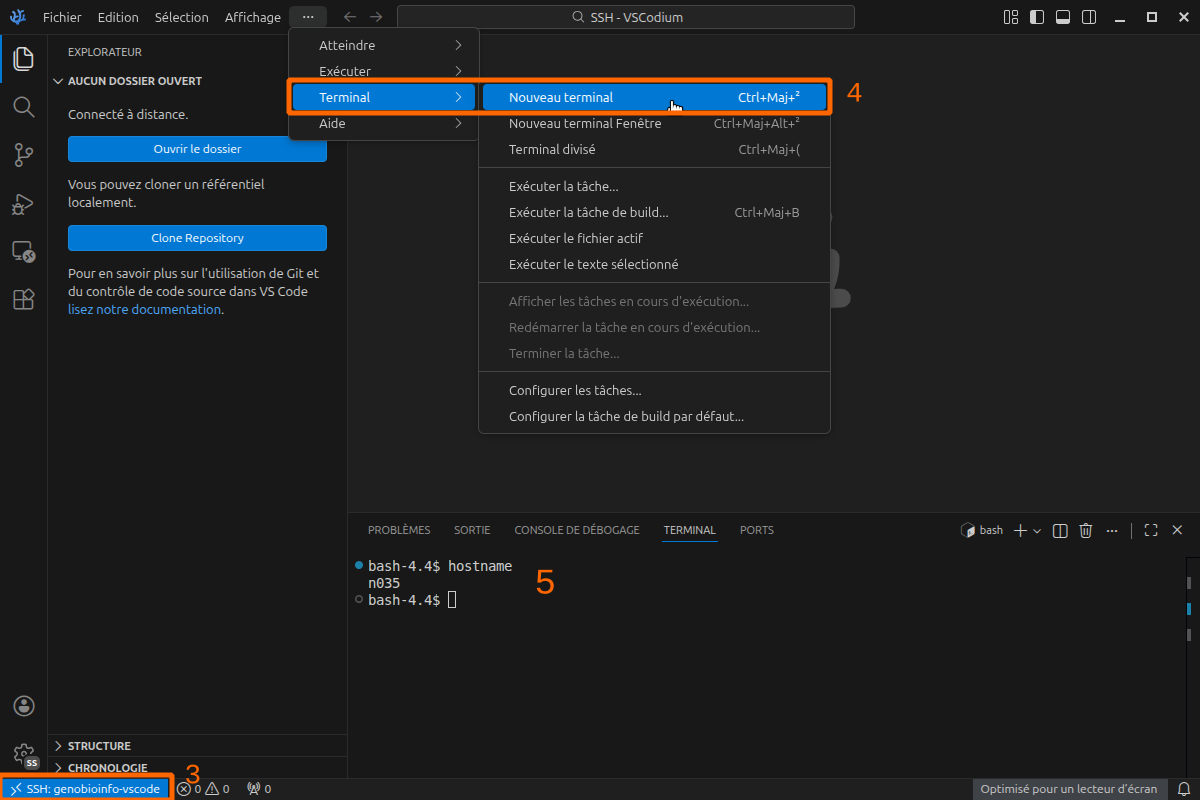This screenshot has width=1200, height=800.
Task: Open the Run and Debug view
Action: (23, 203)
